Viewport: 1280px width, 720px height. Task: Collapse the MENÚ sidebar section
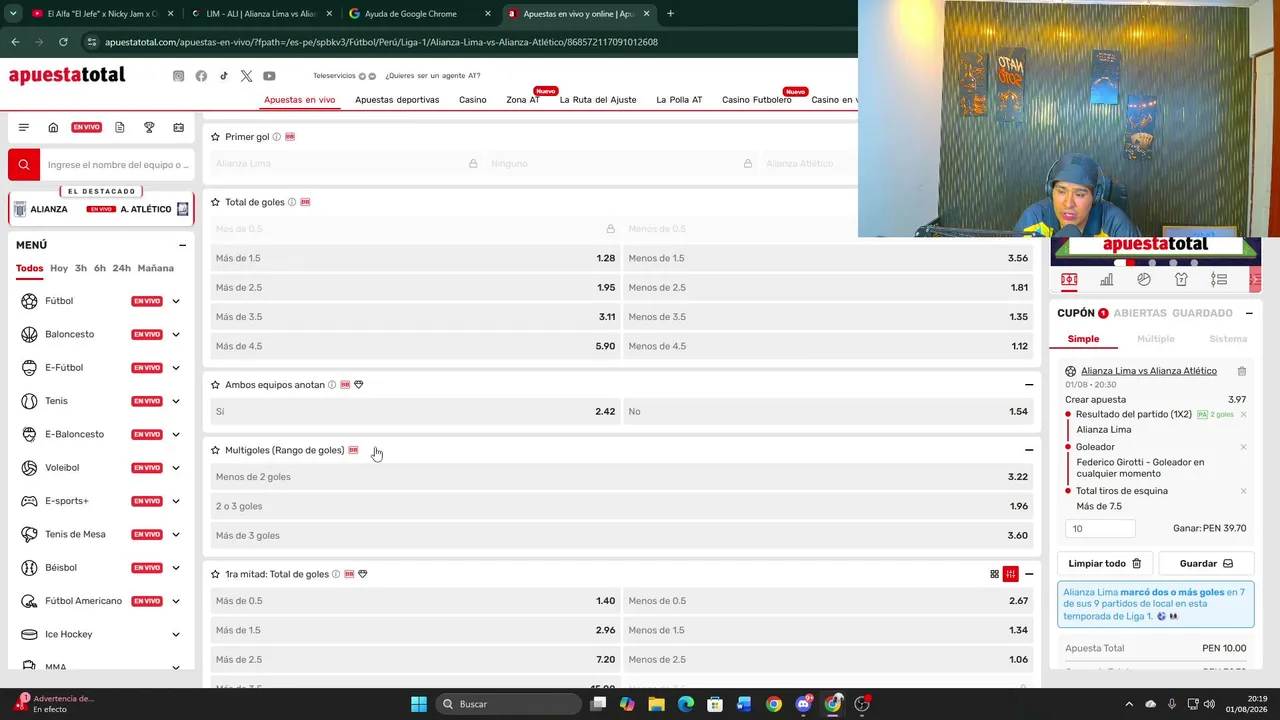(182, 245)
